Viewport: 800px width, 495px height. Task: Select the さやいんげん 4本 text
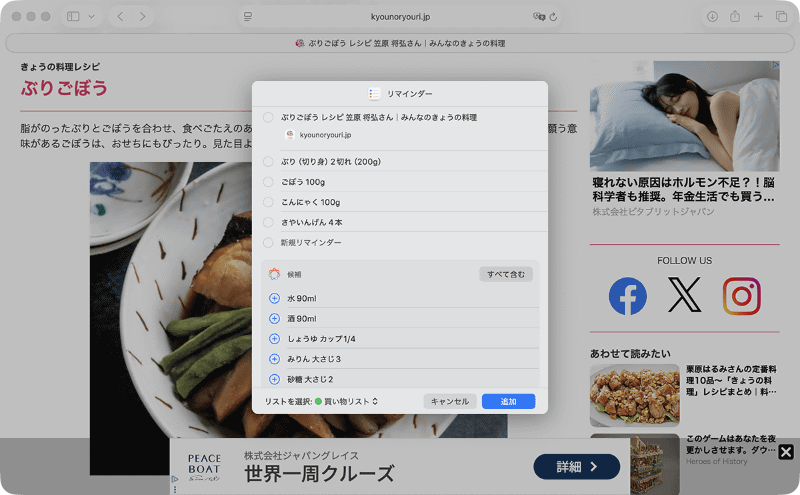coord(312,222)
